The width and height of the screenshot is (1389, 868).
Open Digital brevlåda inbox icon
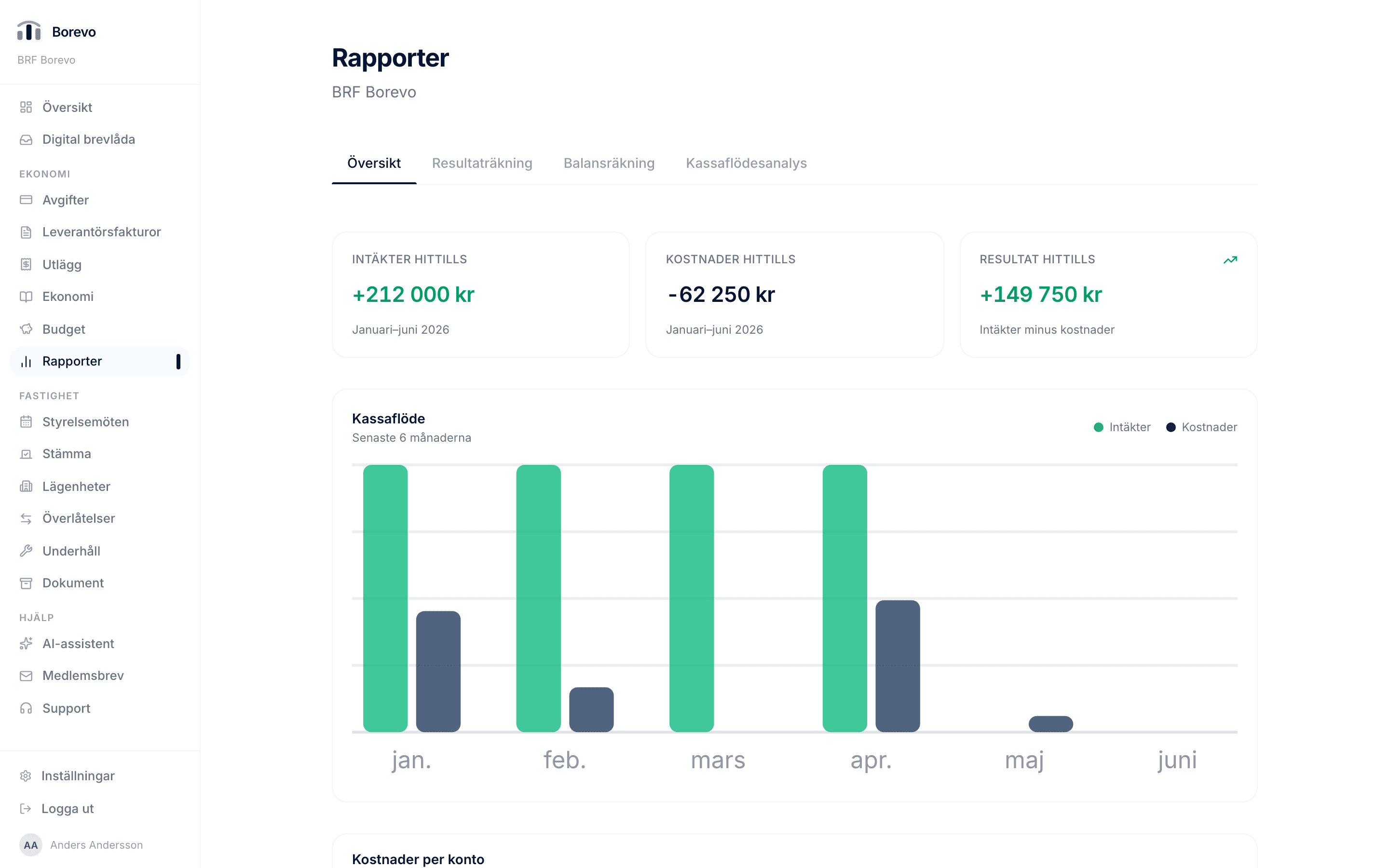(26, 139)
